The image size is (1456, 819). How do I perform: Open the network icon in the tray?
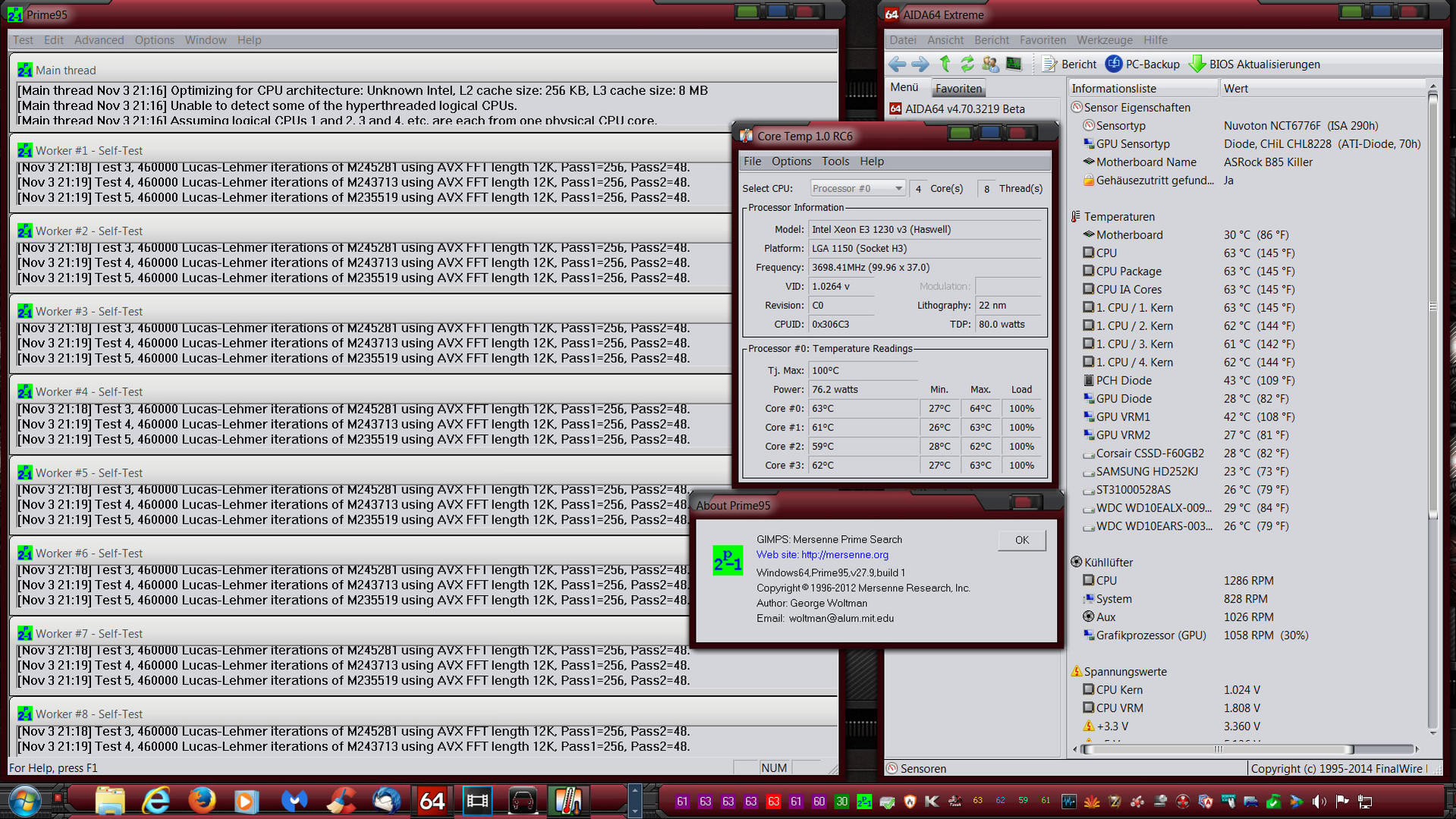(1365, 802)
